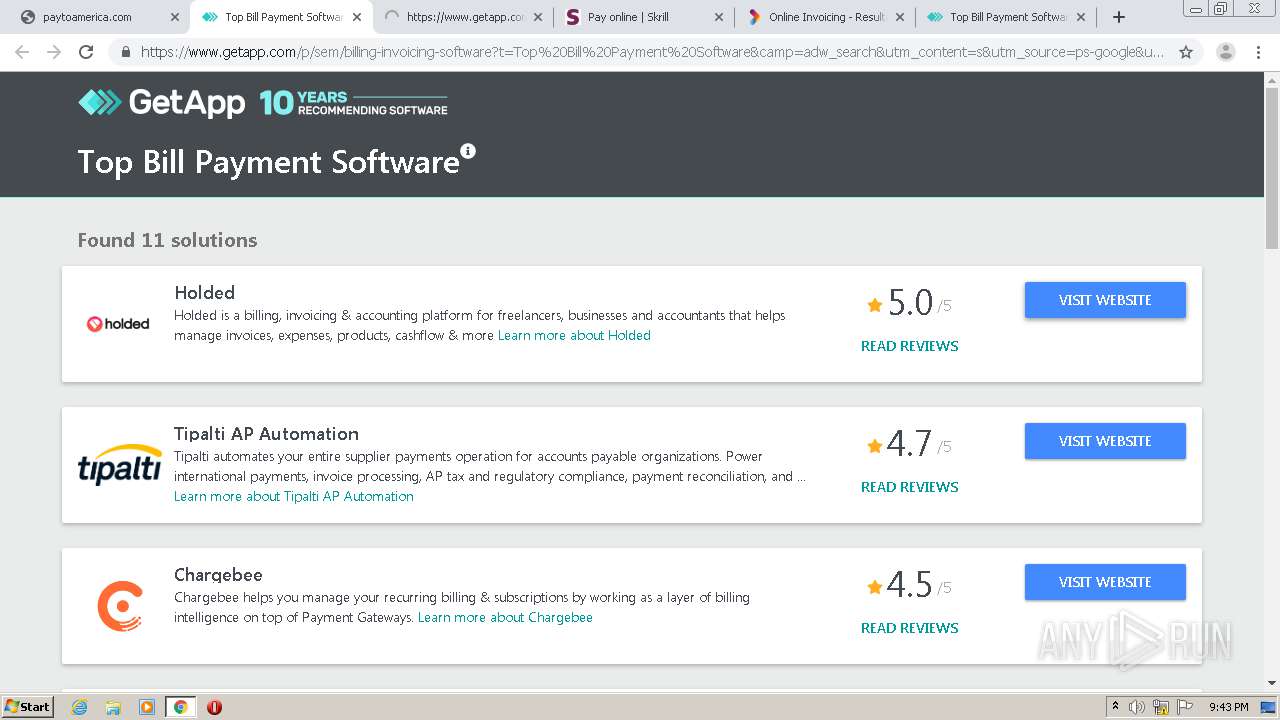Close the Pay online Skrill tab

click(718, 17)
